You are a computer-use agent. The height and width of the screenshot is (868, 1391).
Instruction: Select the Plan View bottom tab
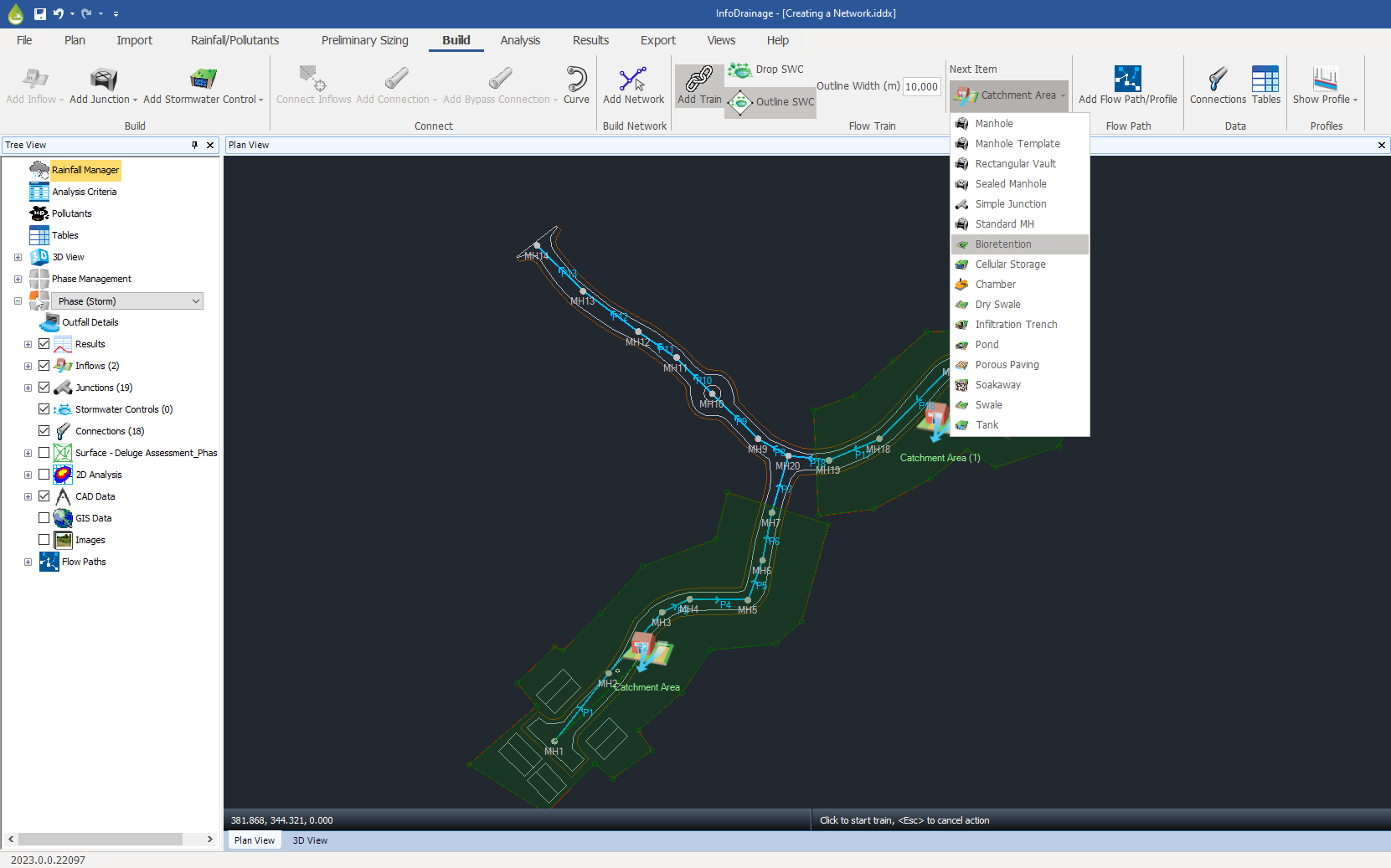(254, 840)
